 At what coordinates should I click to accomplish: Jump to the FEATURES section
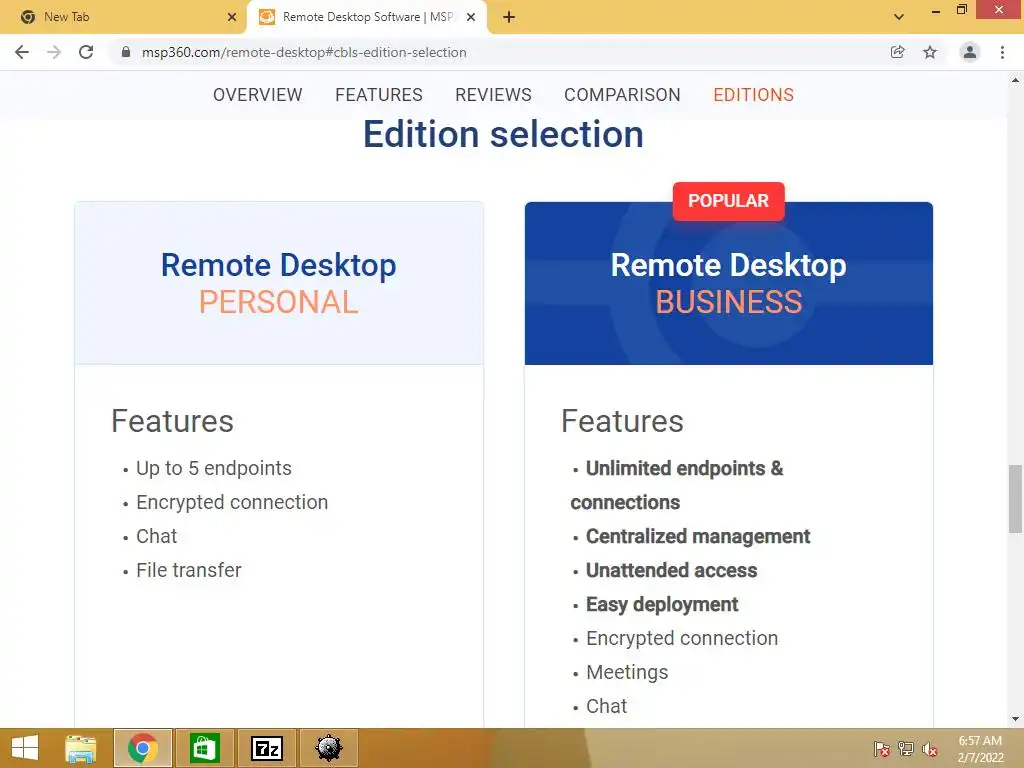click(379, 95)
